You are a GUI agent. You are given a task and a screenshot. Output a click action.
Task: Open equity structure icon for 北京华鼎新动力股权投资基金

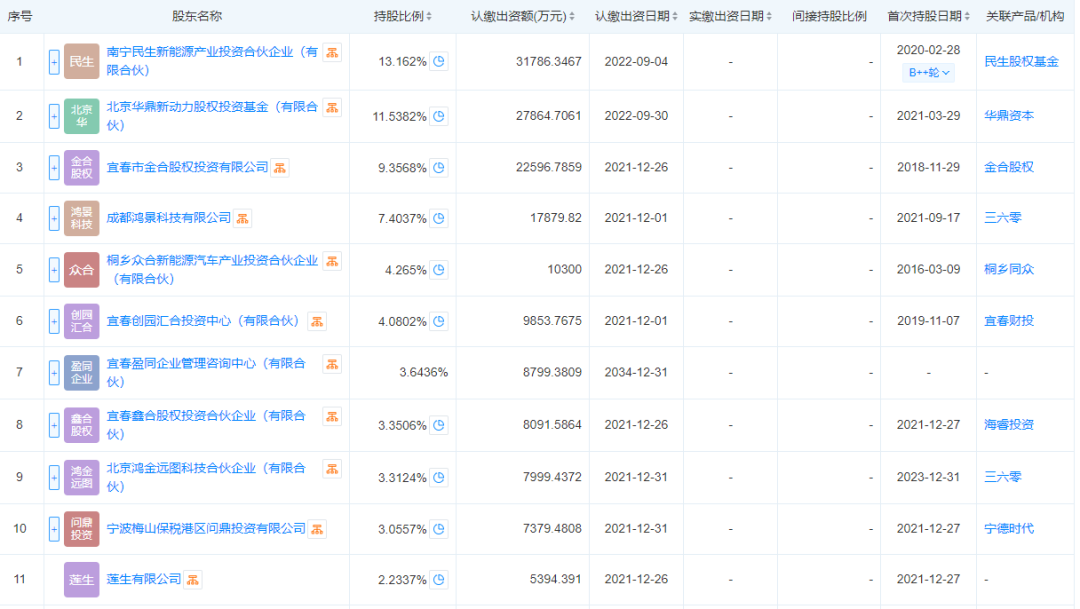(x=332, y=108)
